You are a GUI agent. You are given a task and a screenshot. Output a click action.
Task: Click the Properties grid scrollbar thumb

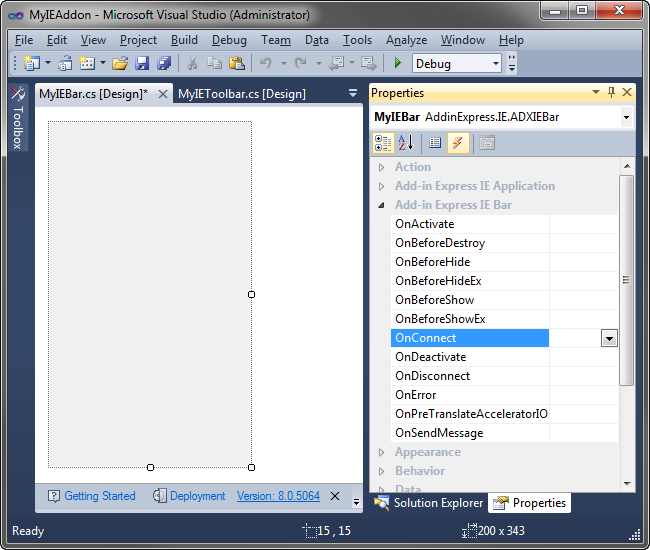tap(626, 281)
